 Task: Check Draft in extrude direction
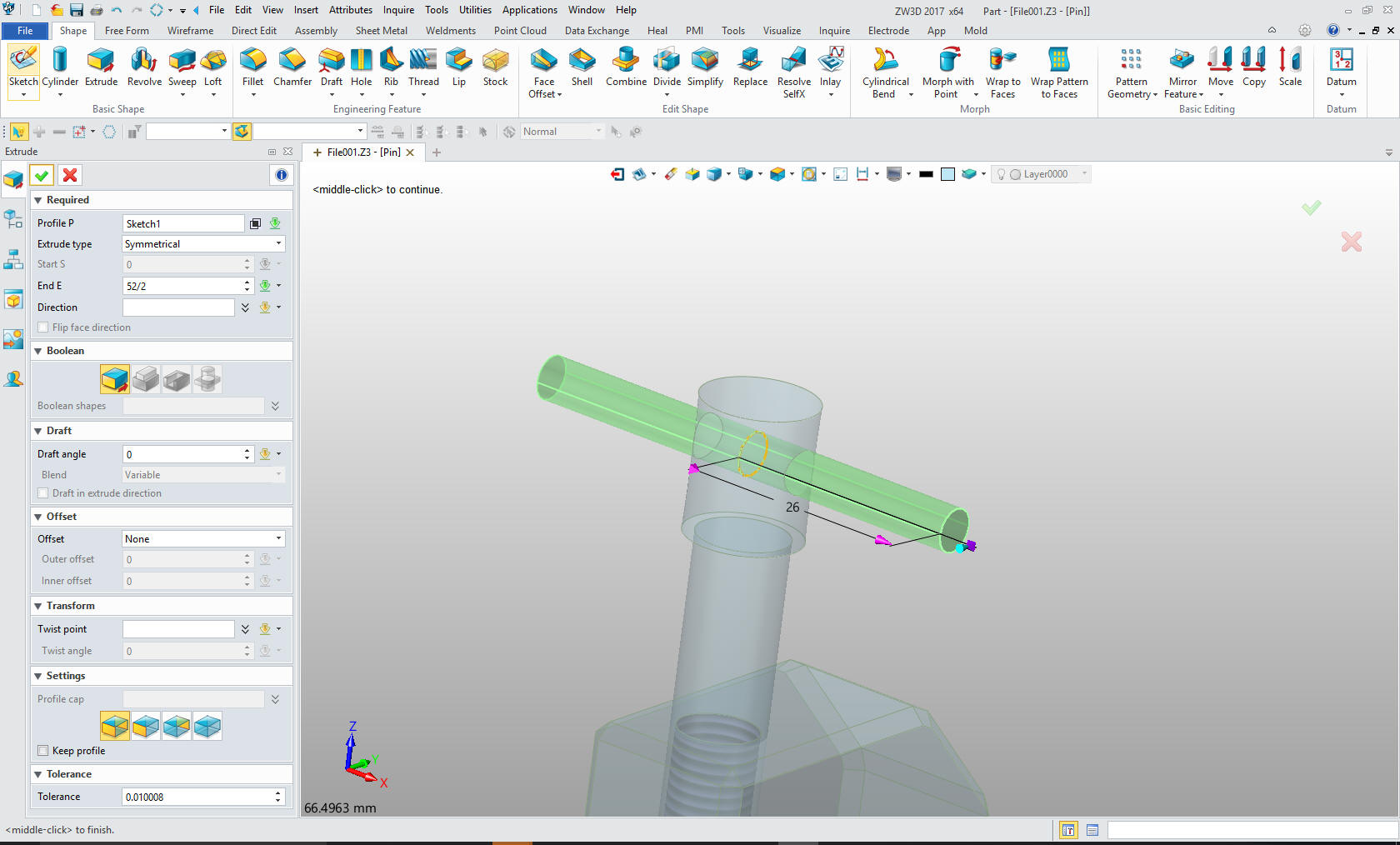coord(43,493)
